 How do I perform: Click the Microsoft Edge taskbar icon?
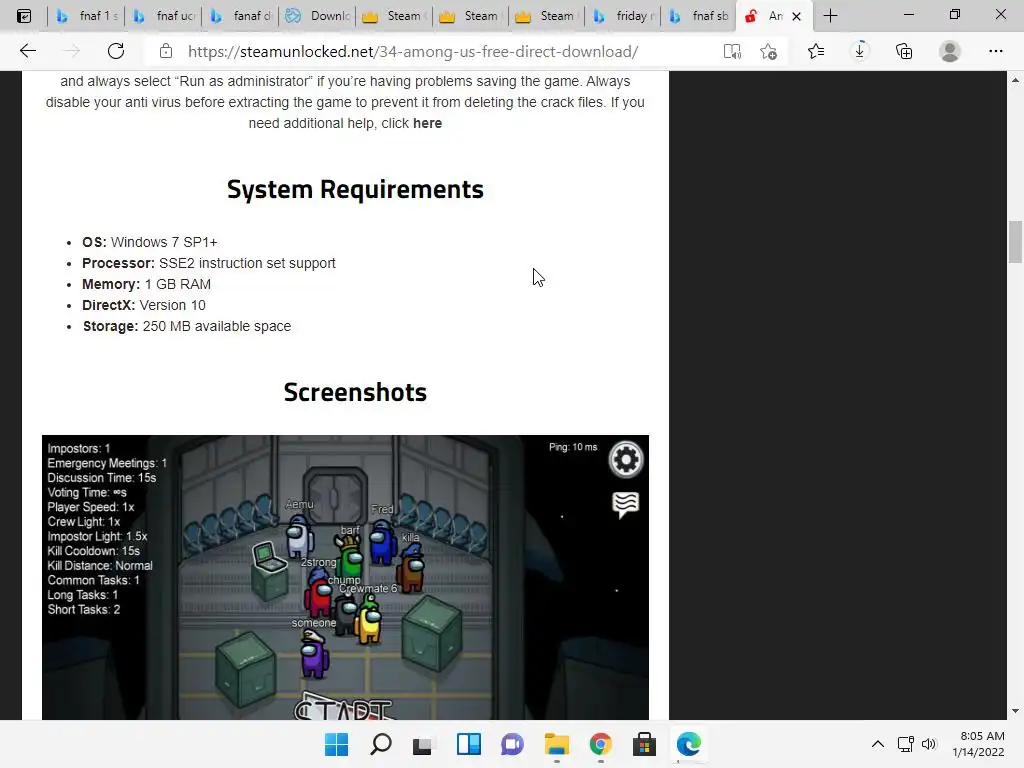coord(688,744)
